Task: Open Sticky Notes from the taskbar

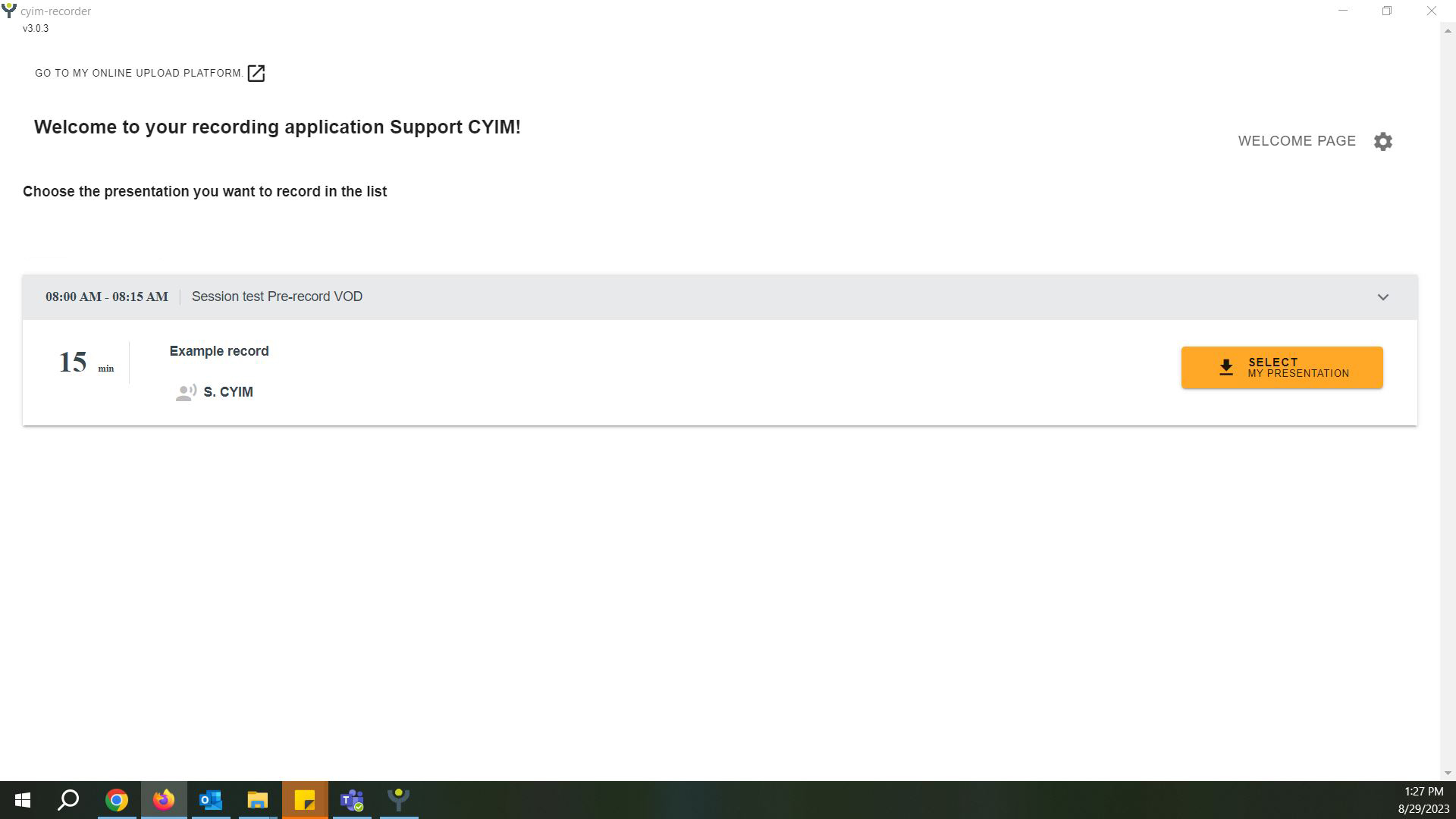Action: click(305, 800)
